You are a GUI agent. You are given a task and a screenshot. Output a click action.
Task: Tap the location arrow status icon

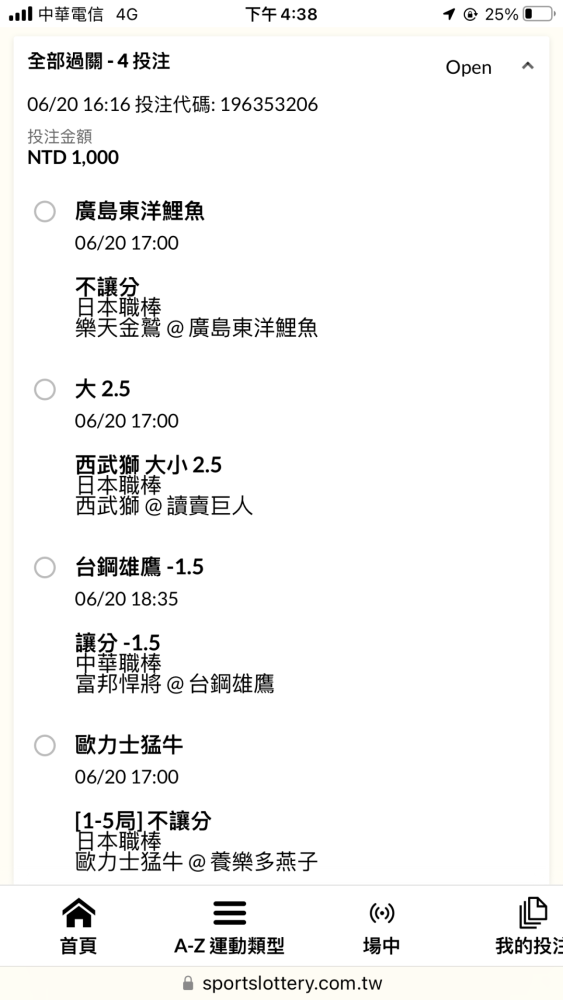coord(449,14)
